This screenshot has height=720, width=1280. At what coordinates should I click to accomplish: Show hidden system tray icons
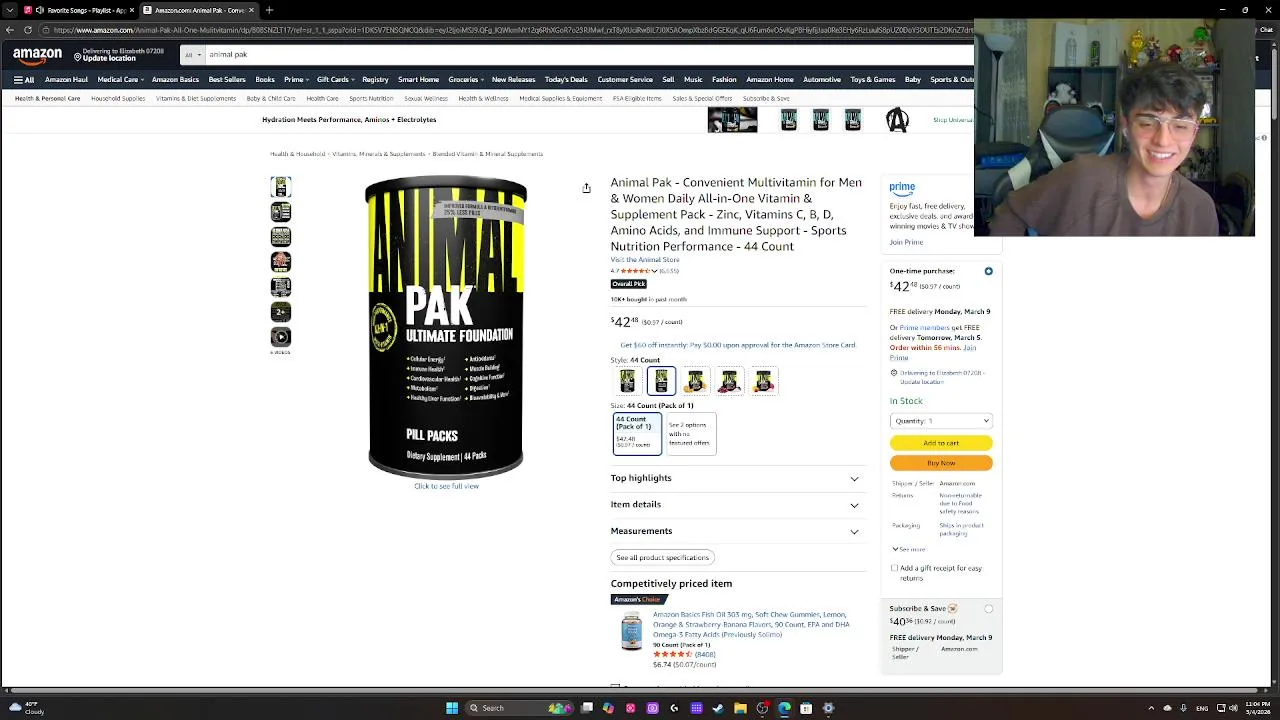click(1151, 708)
